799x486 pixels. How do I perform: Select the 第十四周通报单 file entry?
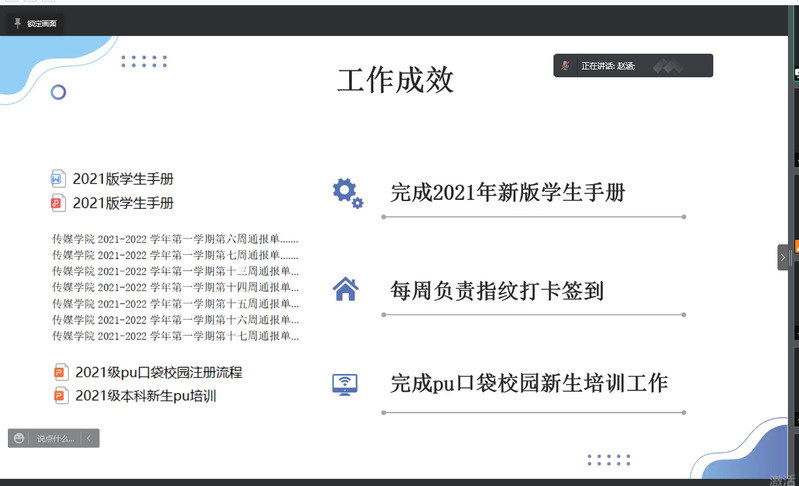(175, 288)
